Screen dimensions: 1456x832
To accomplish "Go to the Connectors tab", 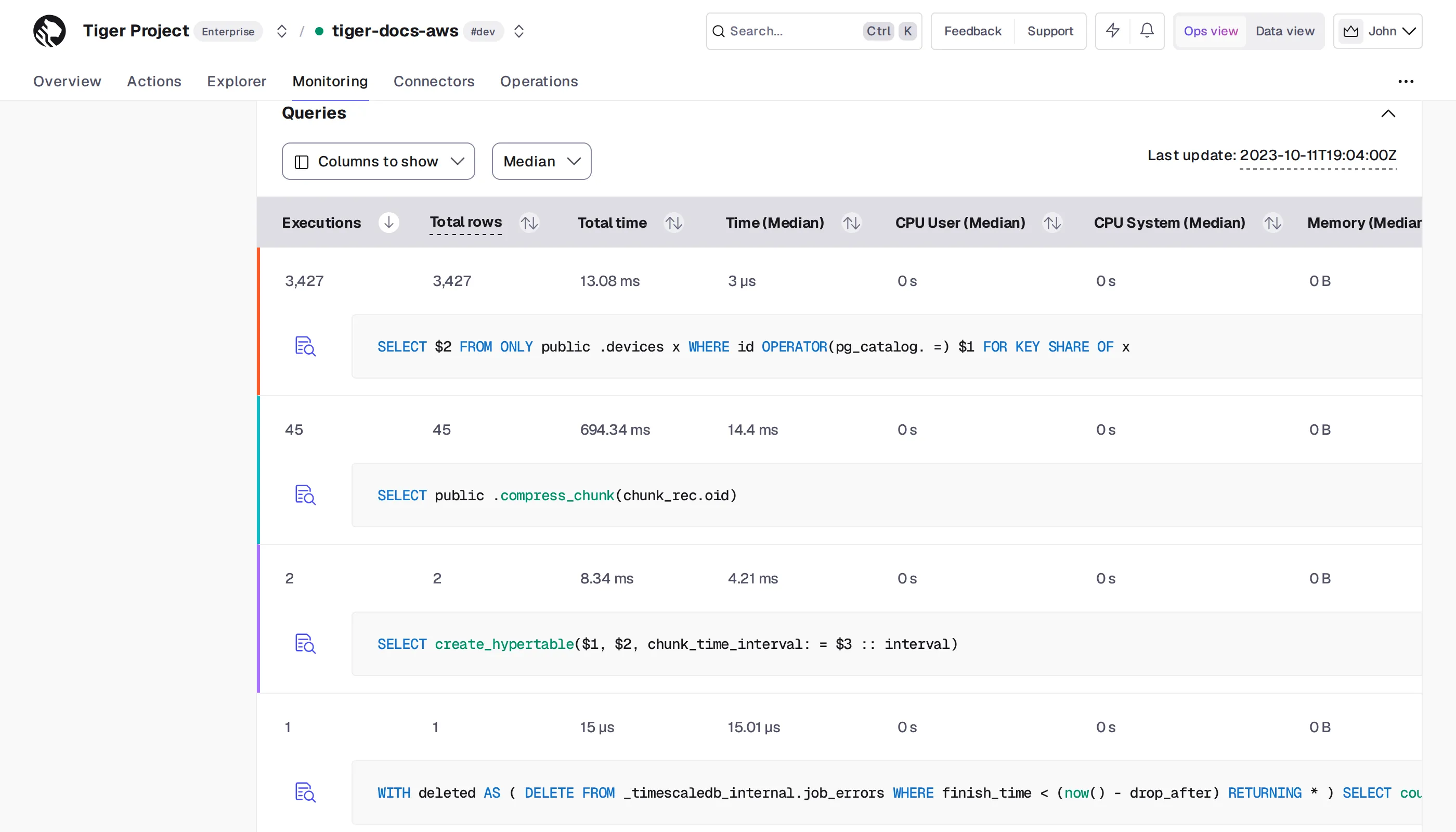I will tap(434, 81).
